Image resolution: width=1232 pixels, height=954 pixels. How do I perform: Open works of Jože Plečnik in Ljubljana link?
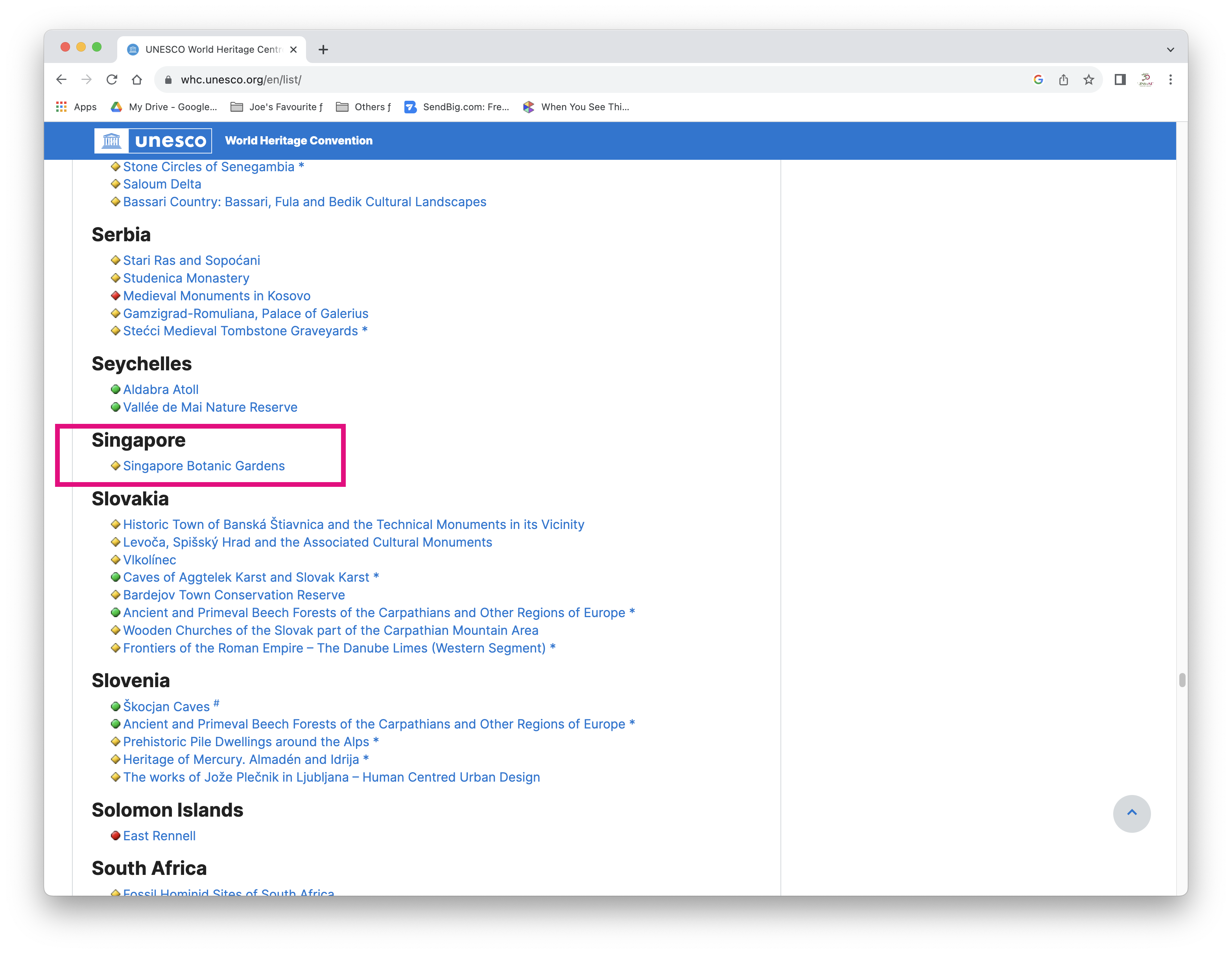tap(332, 777)
